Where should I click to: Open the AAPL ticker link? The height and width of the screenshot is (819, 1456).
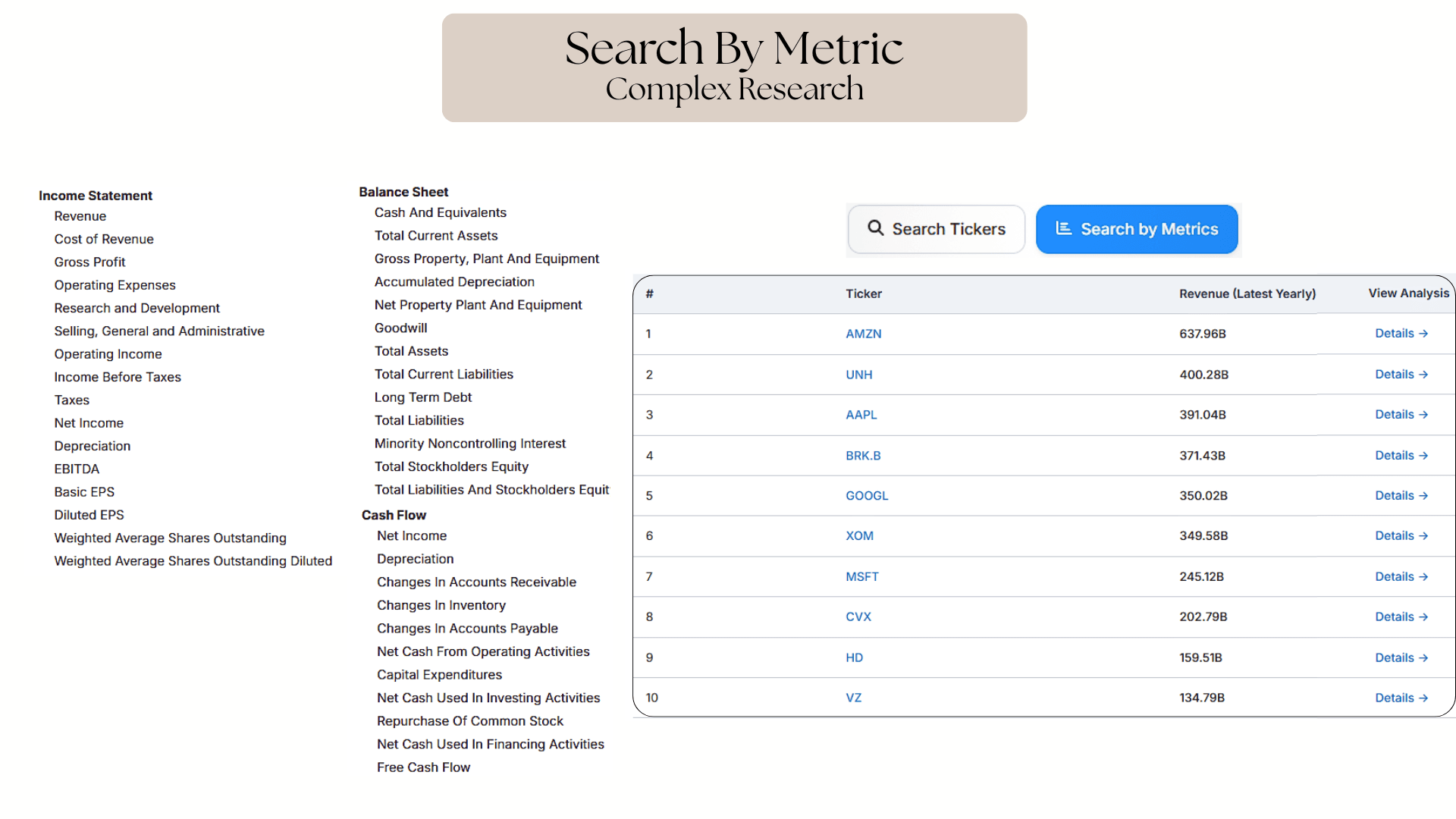pos(861,415)
